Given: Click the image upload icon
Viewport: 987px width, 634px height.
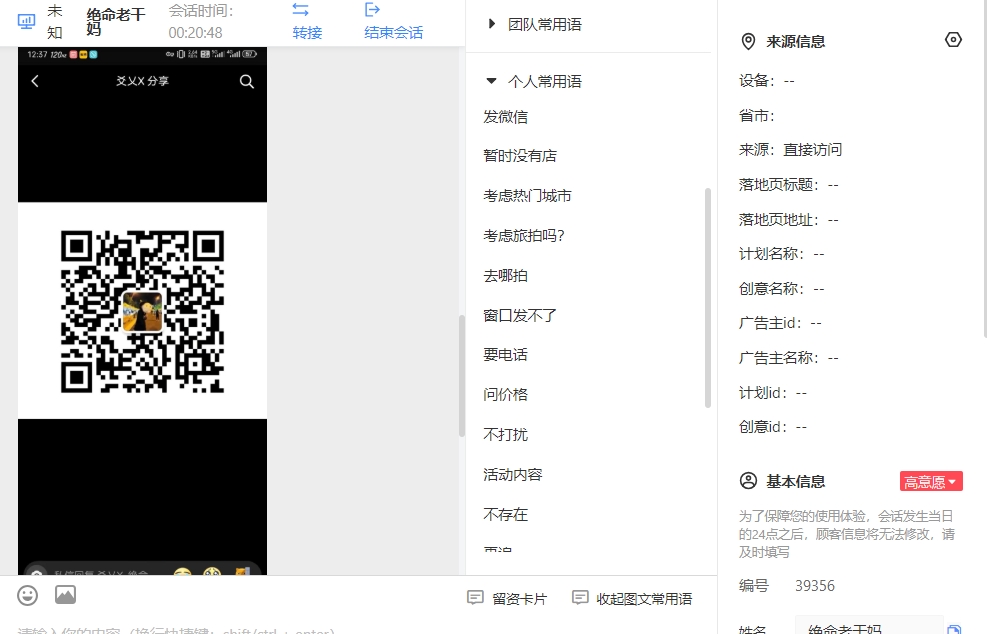Looking at the screenshot, I should click(x=65, y=595).
